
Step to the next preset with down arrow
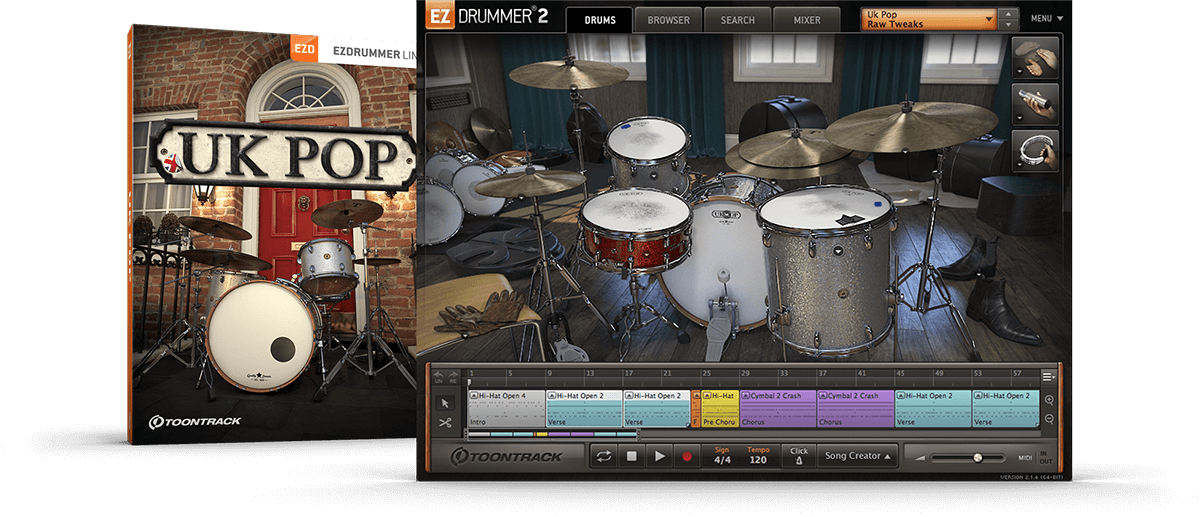(1008, 25)
